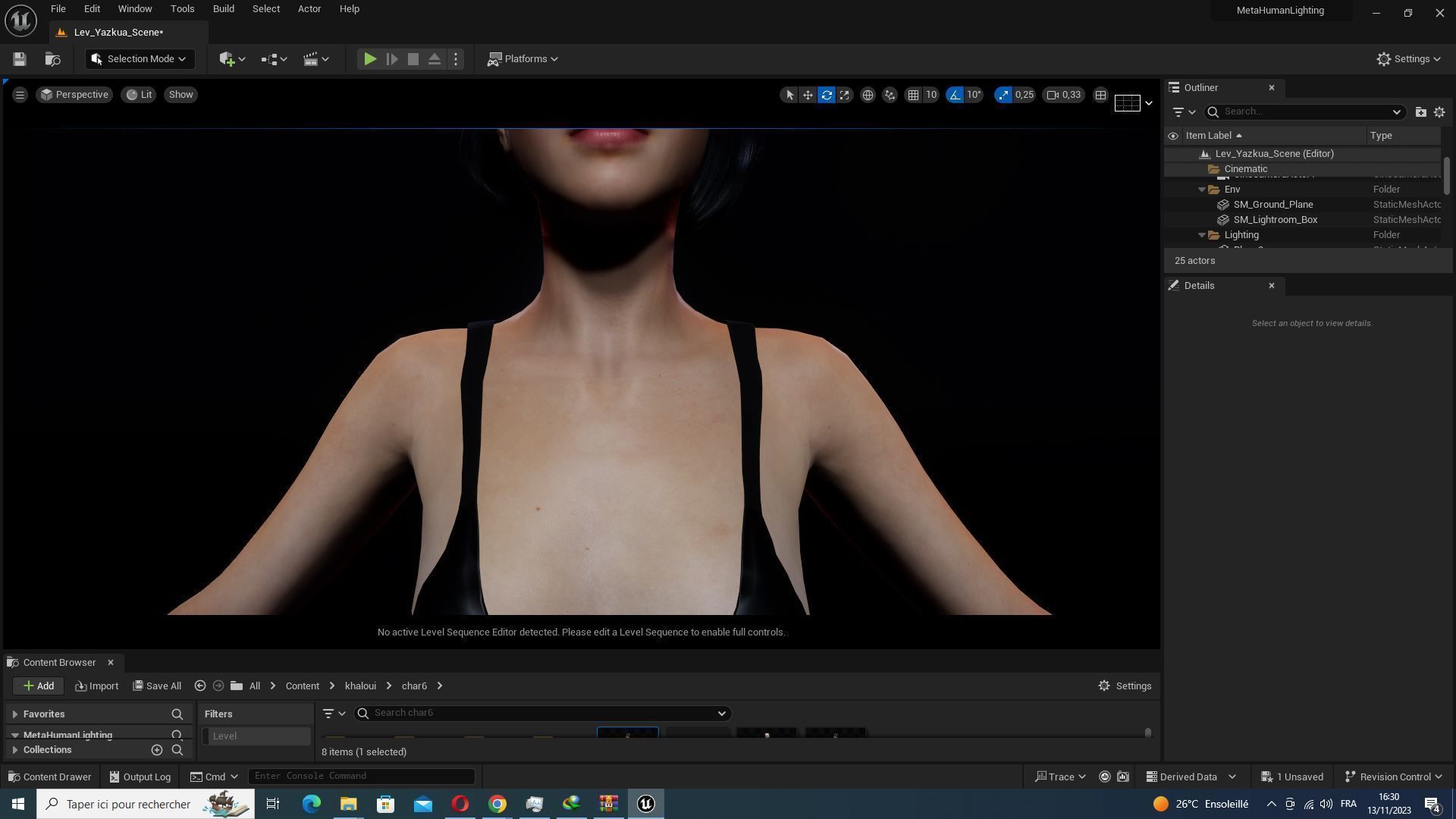Start Play in Editor with the green Play button
This screenshot has width=1456, height=819.
[x=369, y=59]
